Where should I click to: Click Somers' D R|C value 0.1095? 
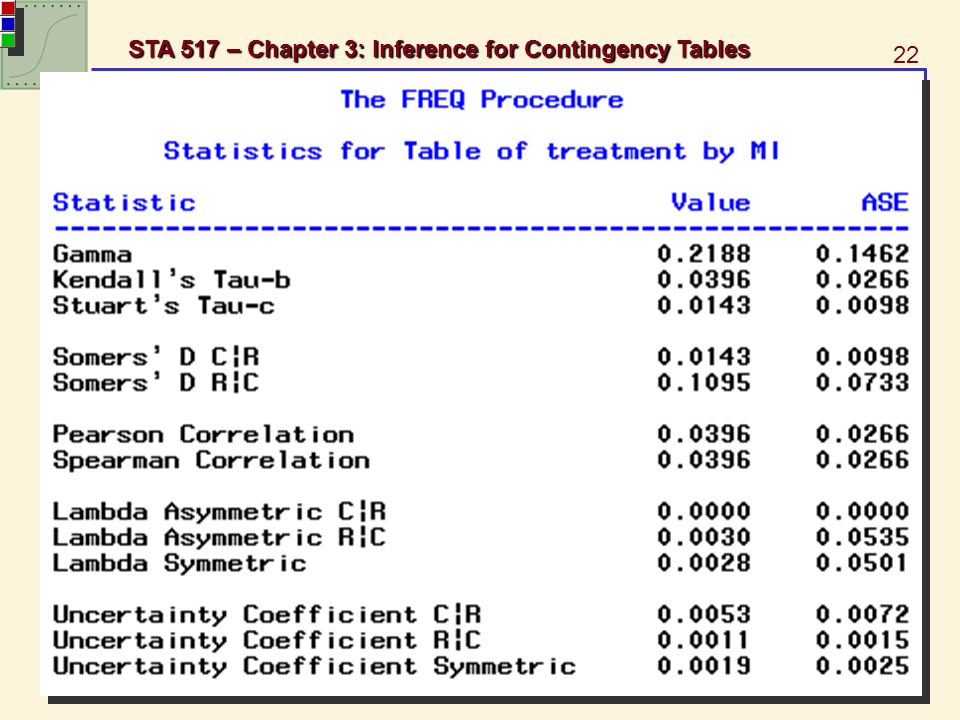(x=704, y=383)
